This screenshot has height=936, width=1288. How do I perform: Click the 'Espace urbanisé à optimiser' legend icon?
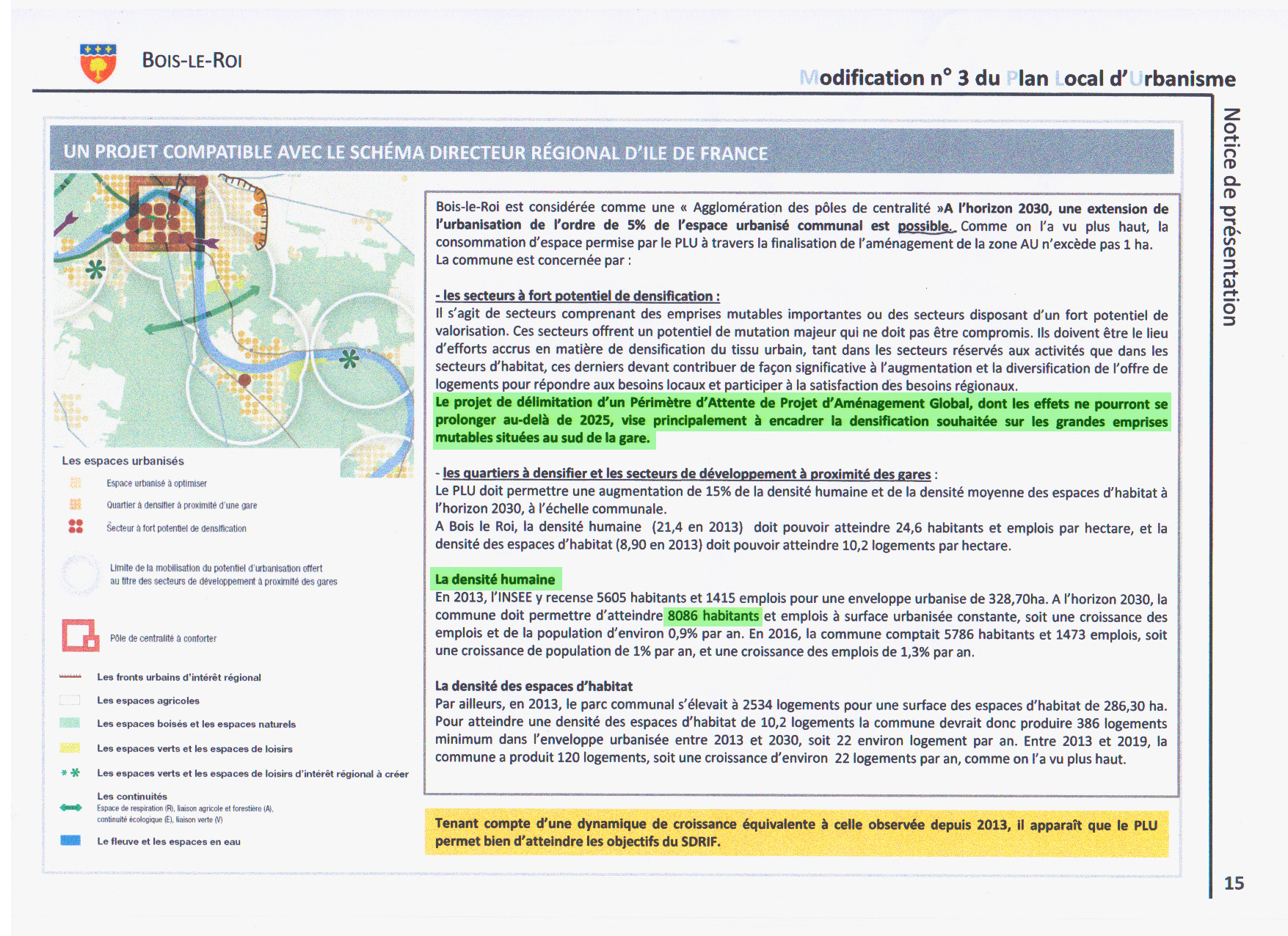(76, 483)
